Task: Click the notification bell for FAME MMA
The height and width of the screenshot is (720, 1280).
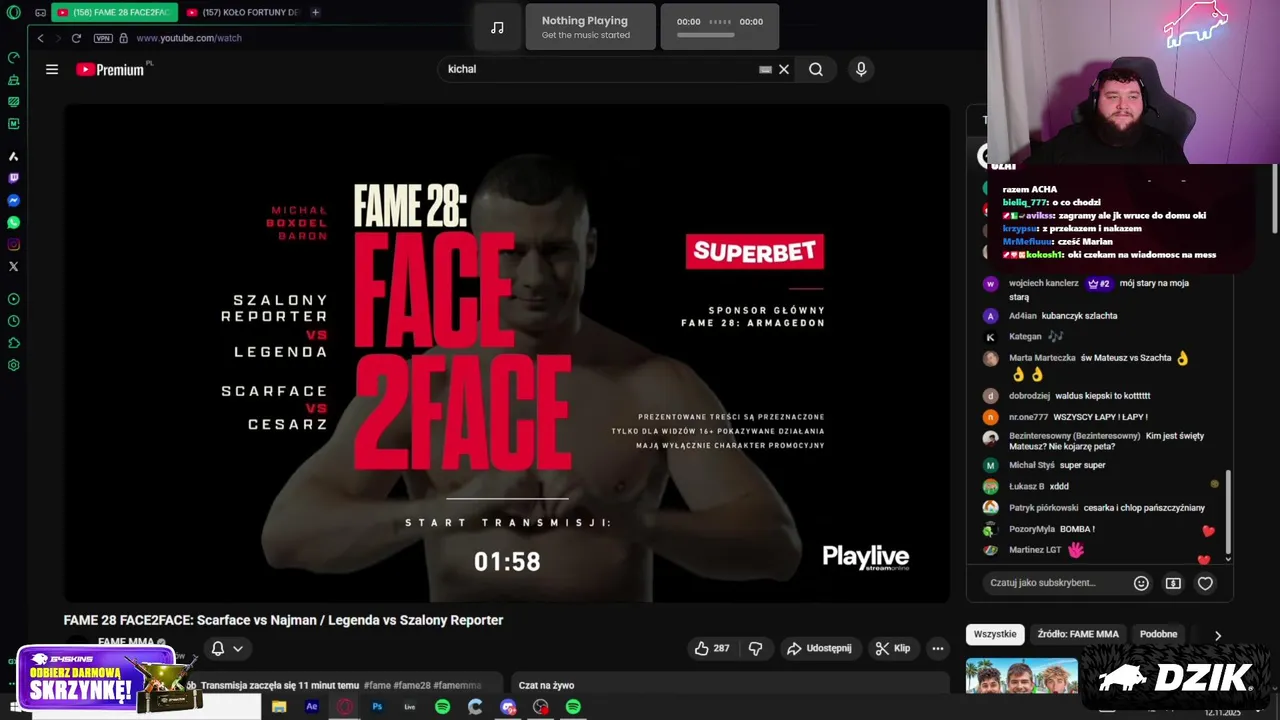Action: click(217, 648)
